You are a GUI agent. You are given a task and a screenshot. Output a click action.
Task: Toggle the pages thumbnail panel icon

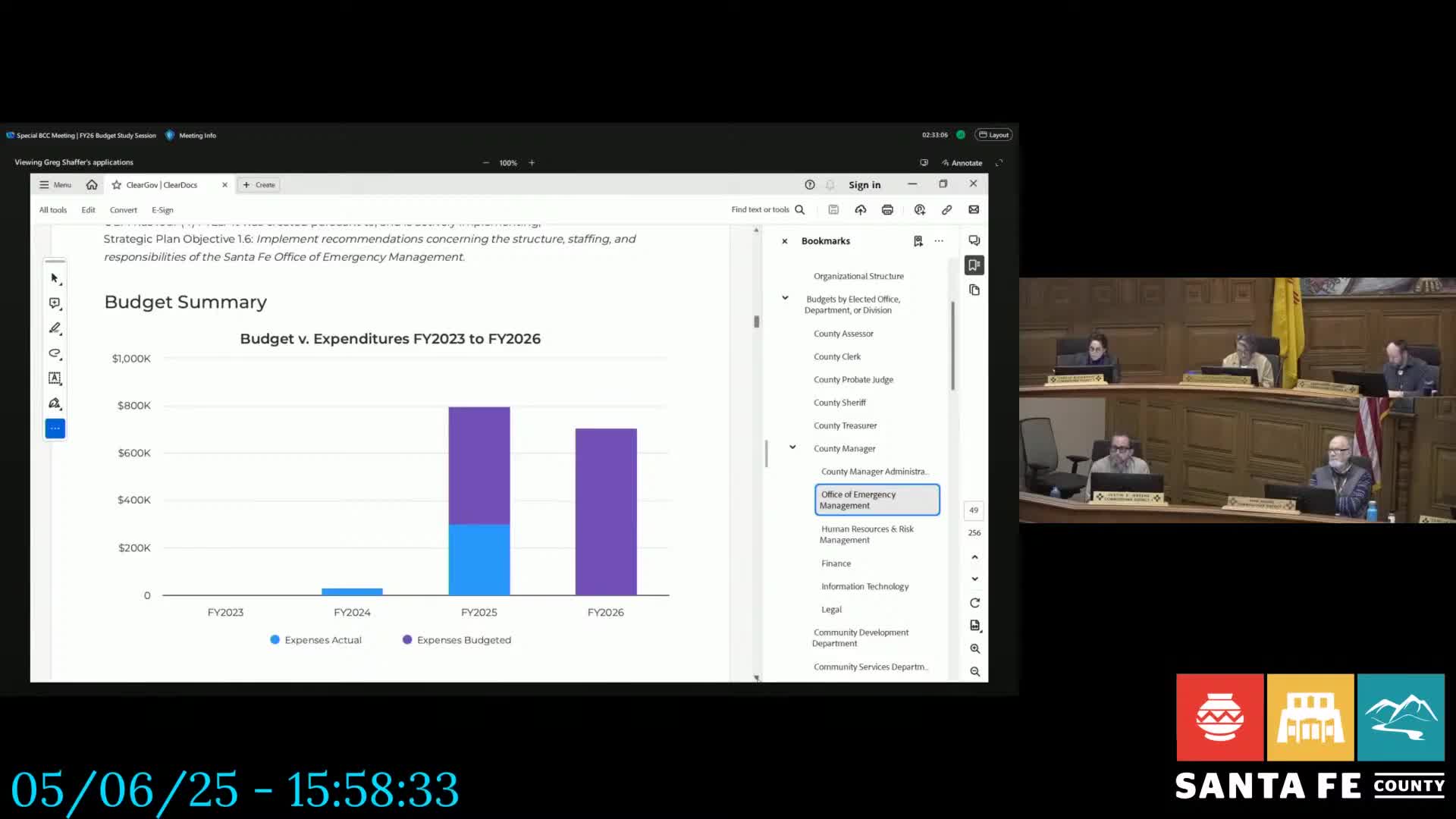click(x=974, y=290)
